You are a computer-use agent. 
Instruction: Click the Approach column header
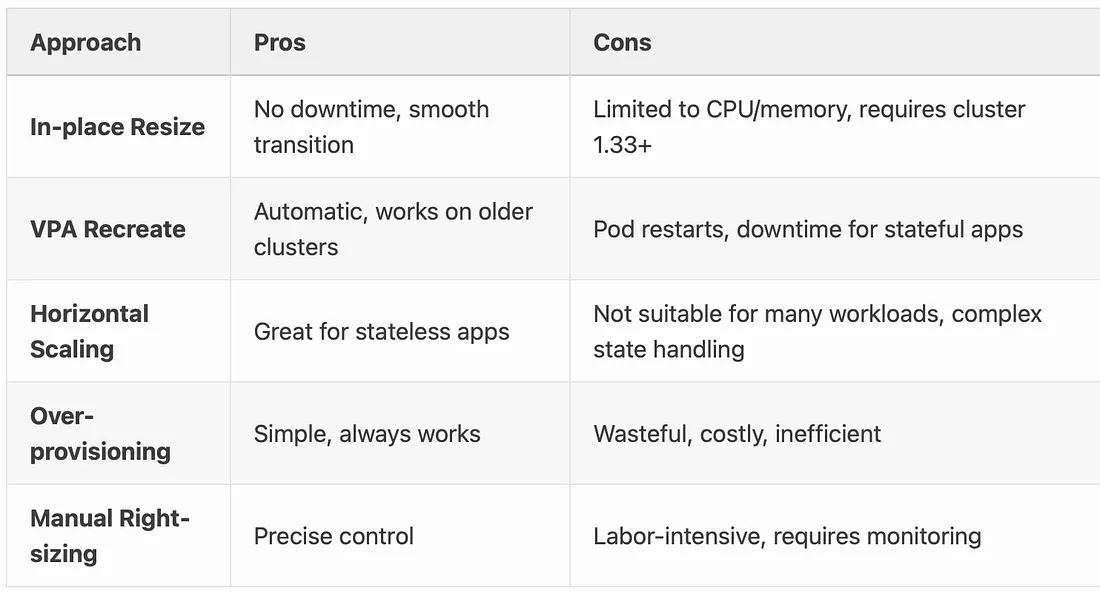click(86, 43)
